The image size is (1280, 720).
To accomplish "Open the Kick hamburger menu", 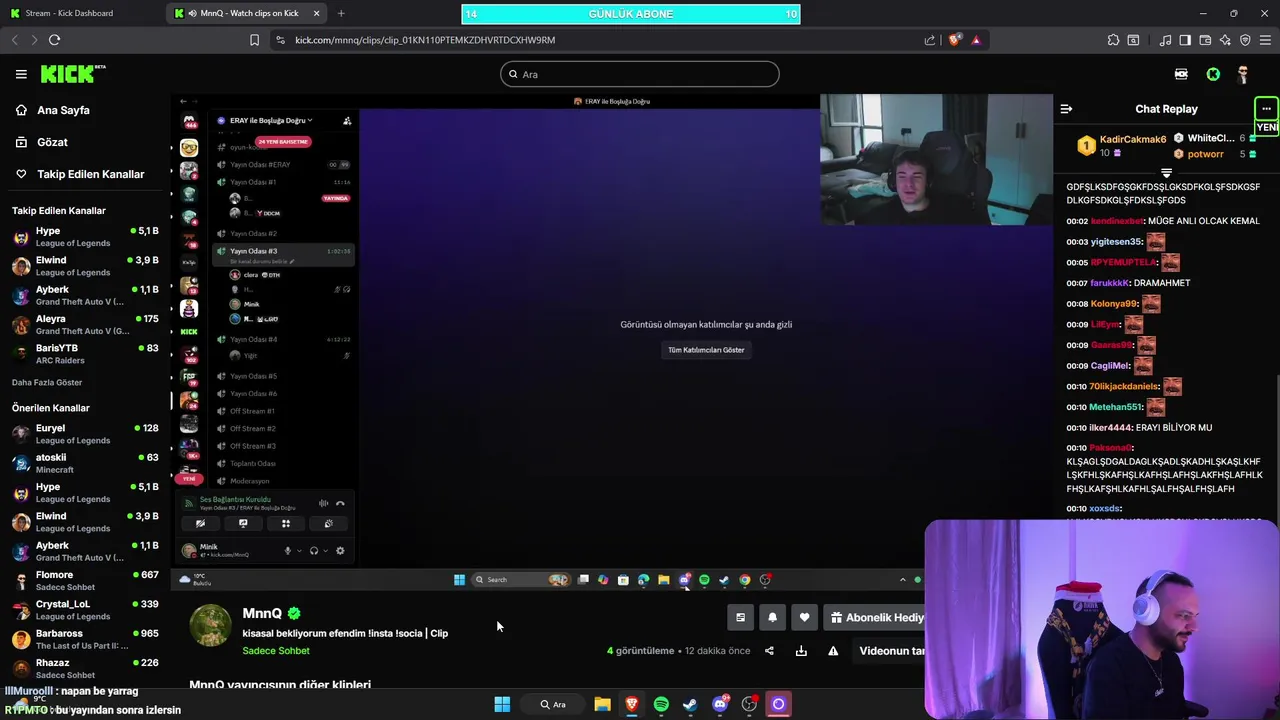I will [x=21, y=74].
